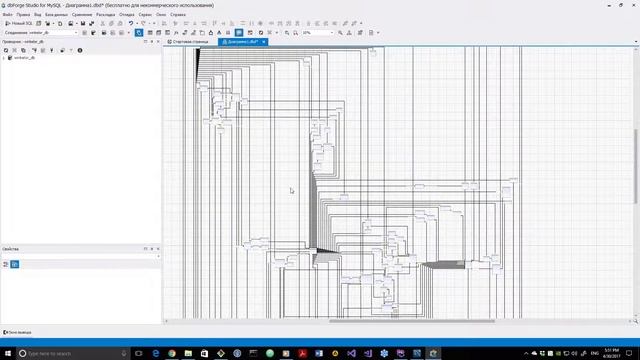Open the Справка menu
The width and height of the screenshot is (640, 360).
tap(178, 14)
